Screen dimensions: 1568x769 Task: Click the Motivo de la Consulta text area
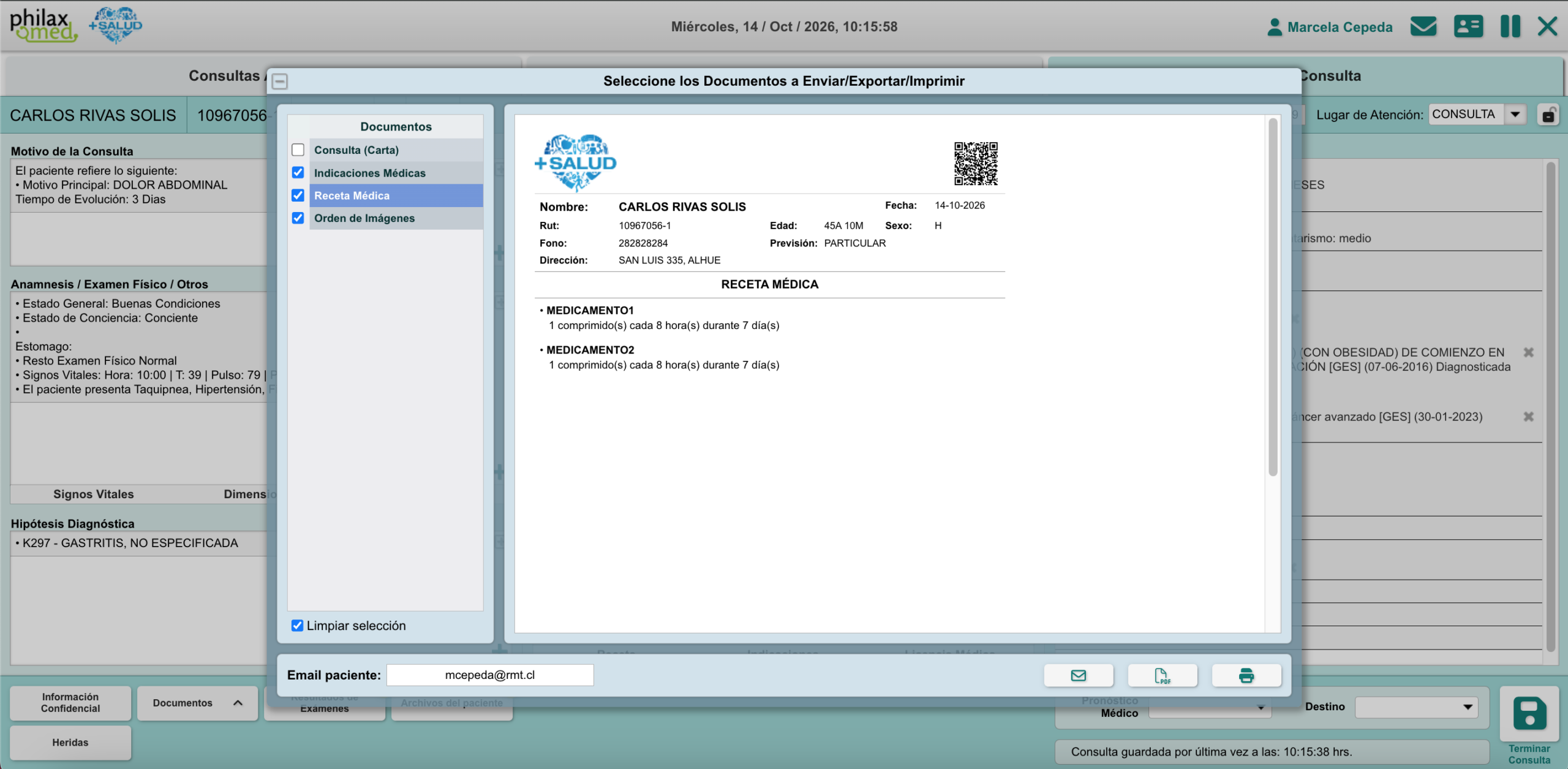pos(139,212)
